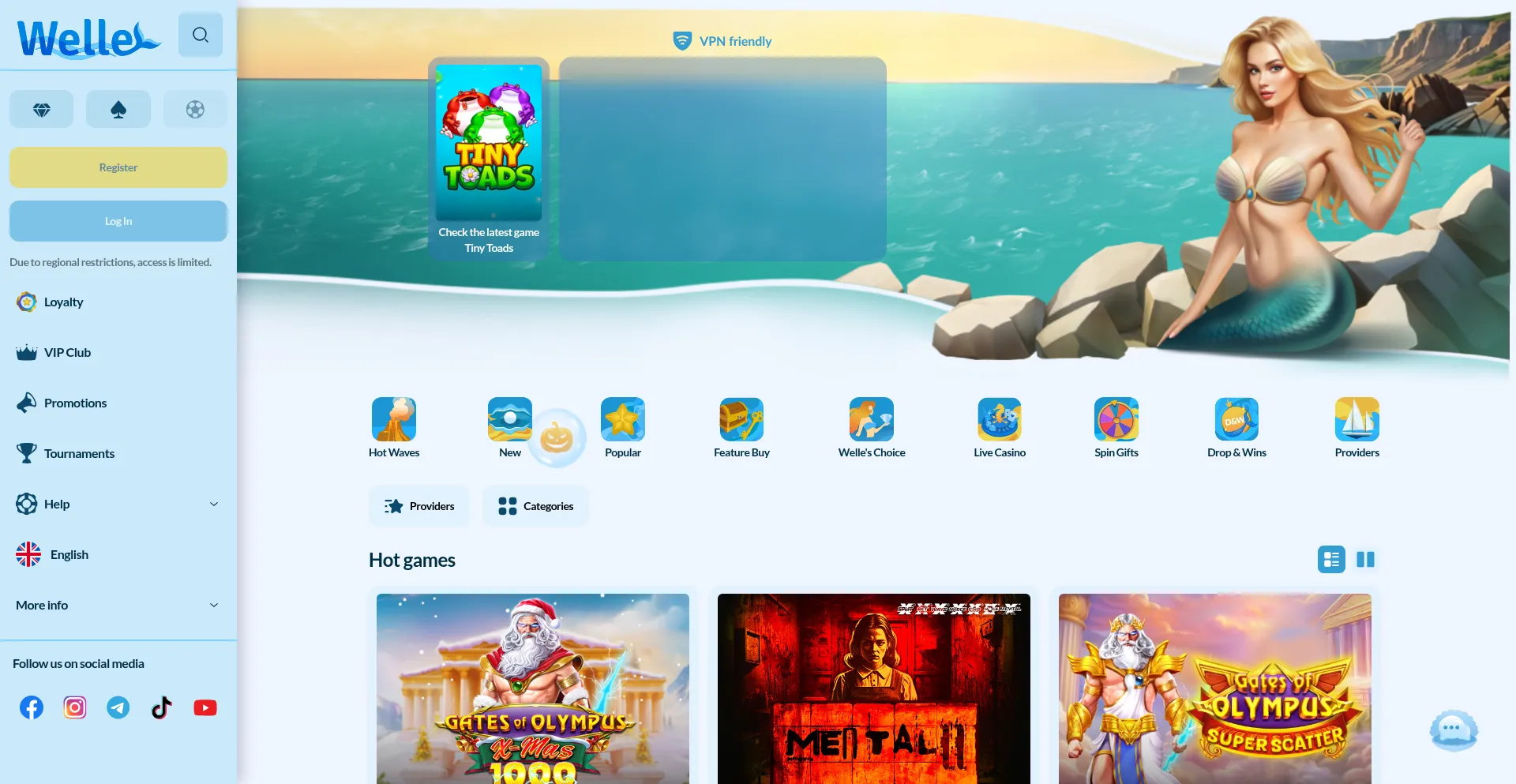Screen dimensions: 1516x784
Task: Open the English language selector
Action: (x=118, y=554)
